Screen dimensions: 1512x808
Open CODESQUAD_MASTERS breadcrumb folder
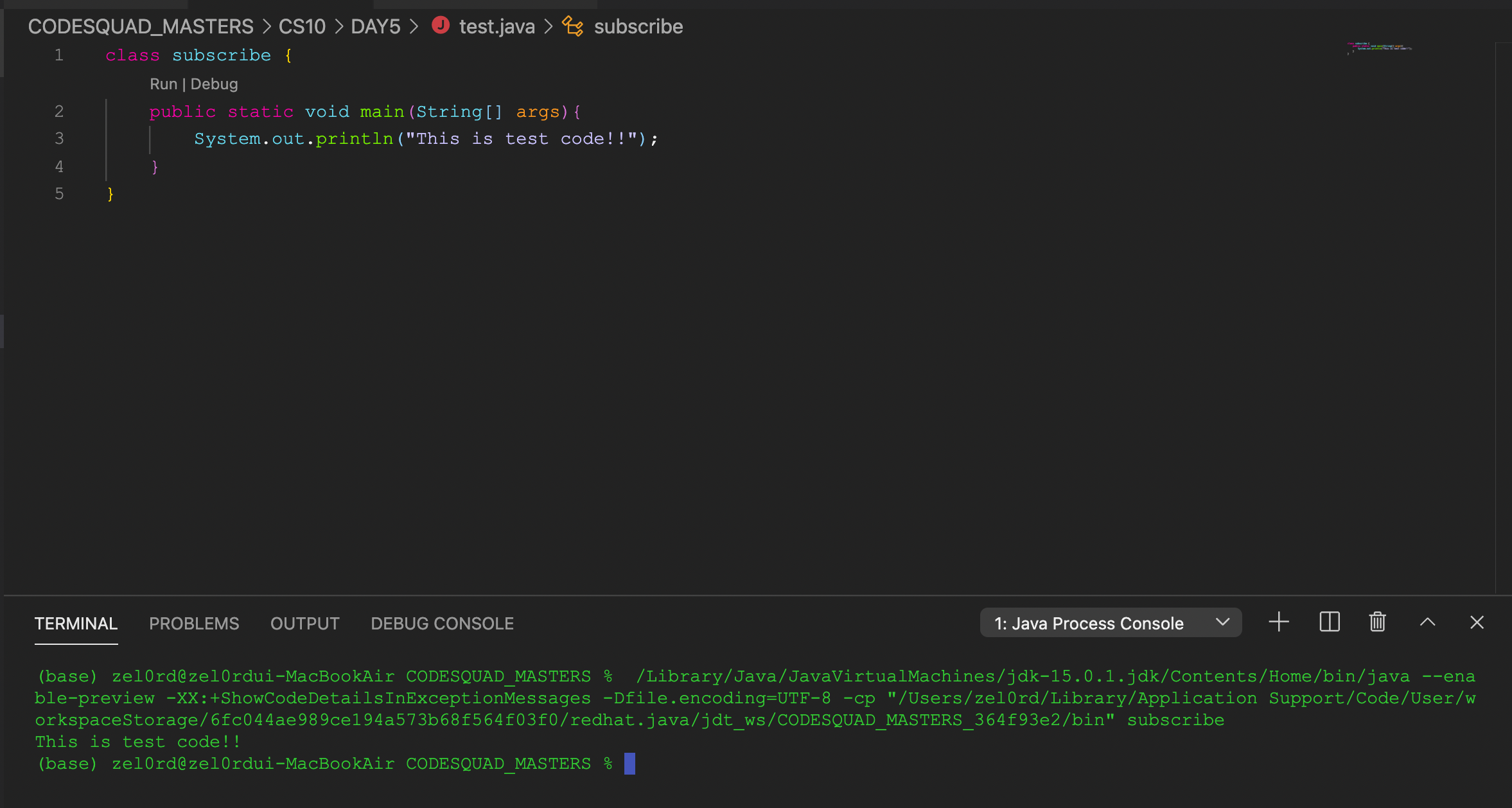[x=141, y=26]
